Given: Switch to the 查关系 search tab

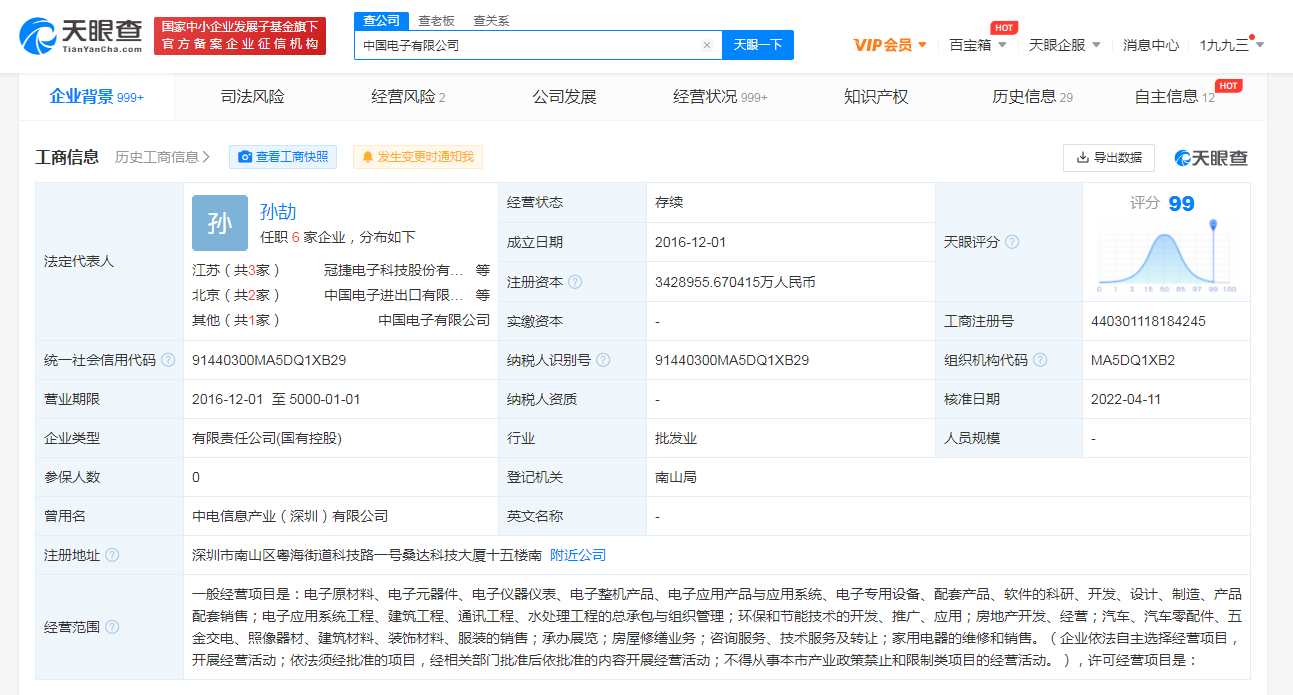Looking at the screenshot, I should 491,20.
